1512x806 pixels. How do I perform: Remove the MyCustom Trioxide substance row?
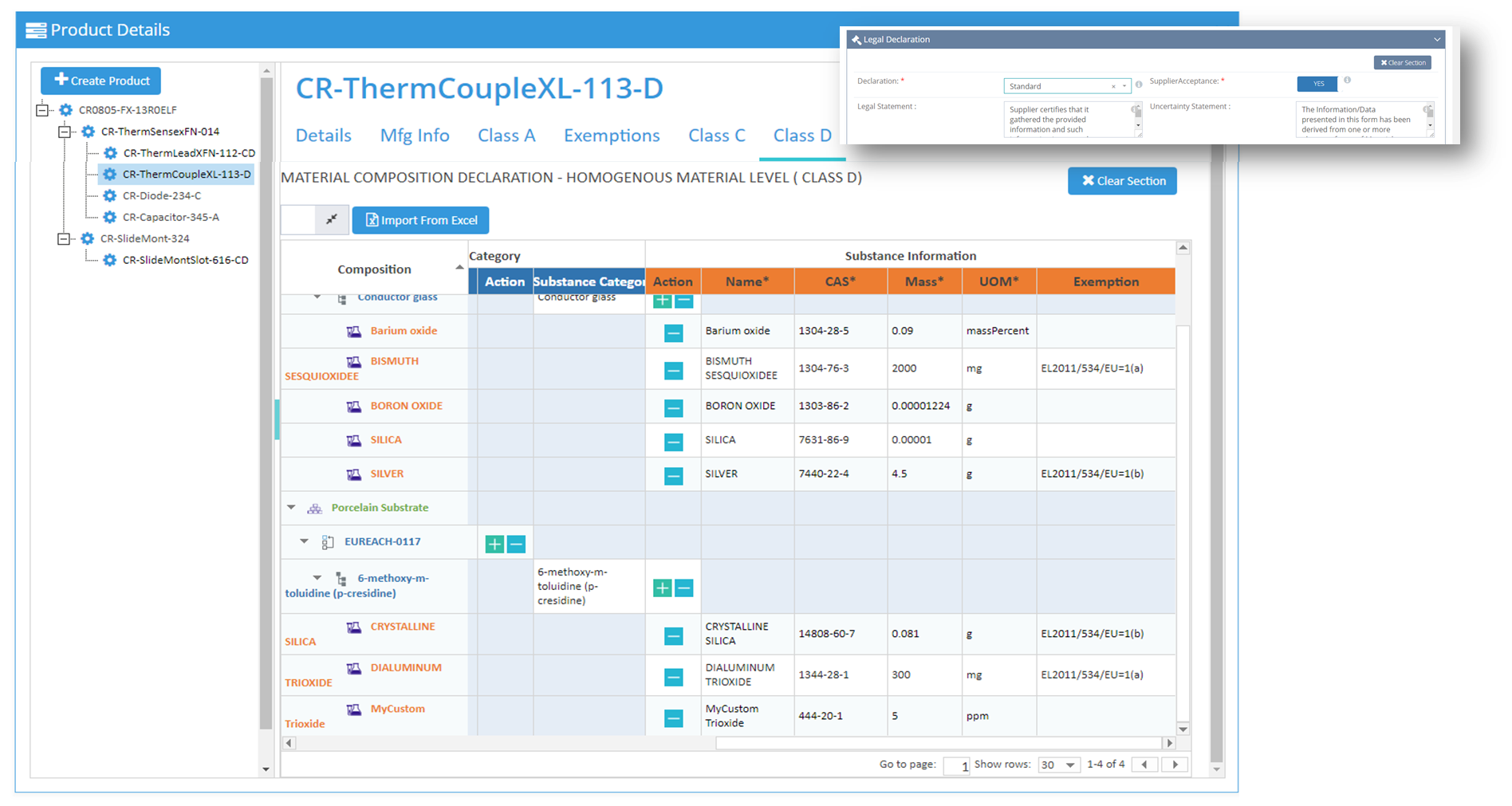(x=673, y=718)
